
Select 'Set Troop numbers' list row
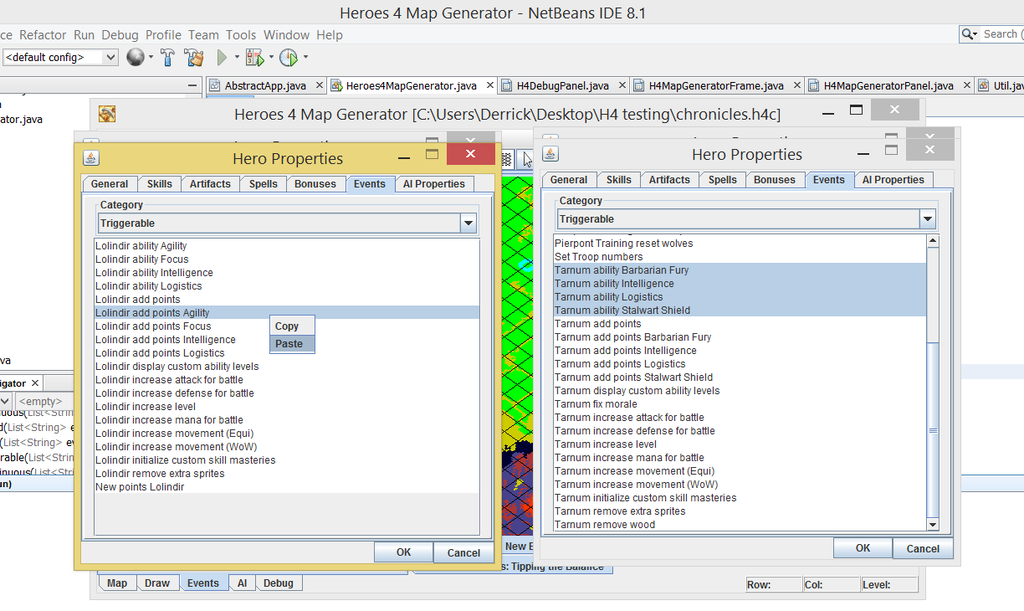click(x=740, y=257)
